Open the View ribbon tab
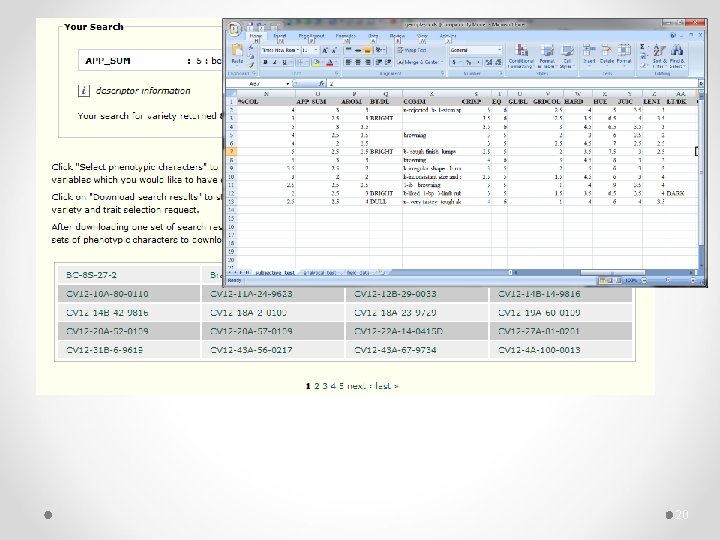The height and width of the screenshot is (540, 720). pos(422,36)
